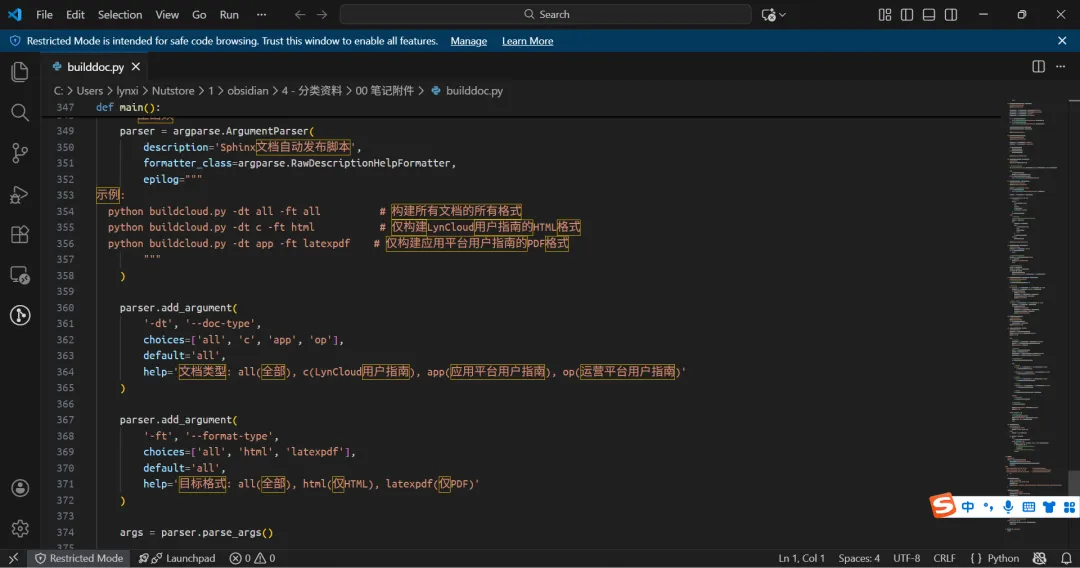Open Run and Debug view

pos(20,194)
